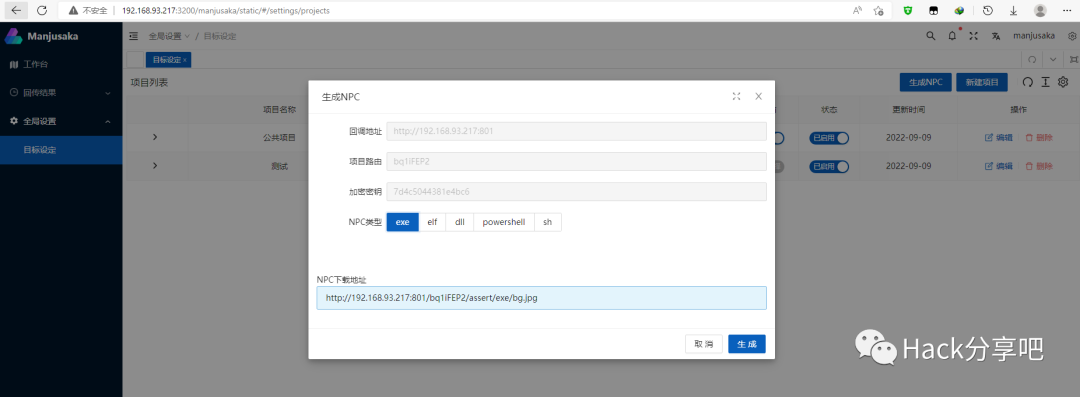Image resolution: width=1080 pixels, height=397 pixels.
Task: Toggle 已启用 switch for 公共项目
Action: [x=829, y=138]
